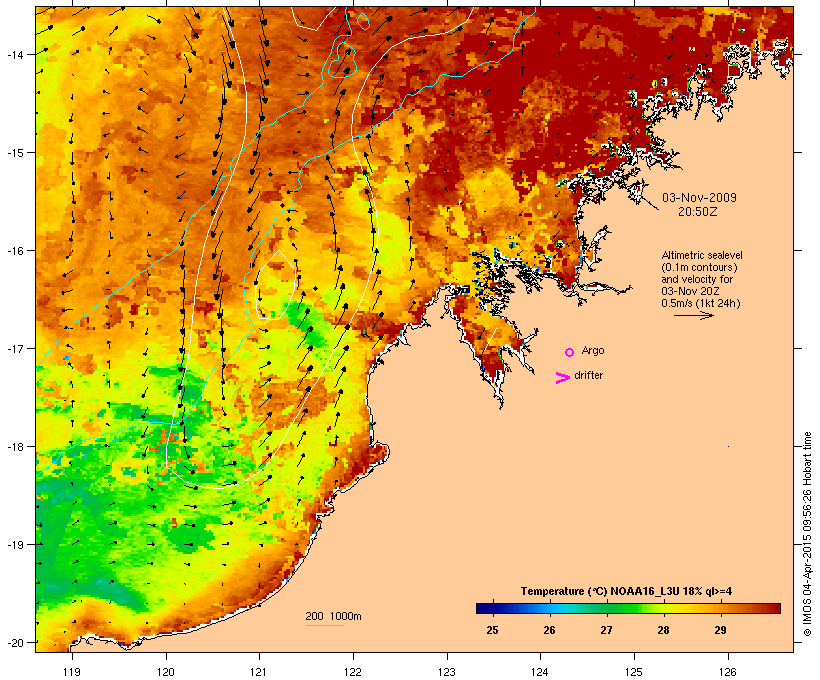Click the longitude axis label '124'
This screenshot has width=820, height=680.
click(x=540, y=672)
